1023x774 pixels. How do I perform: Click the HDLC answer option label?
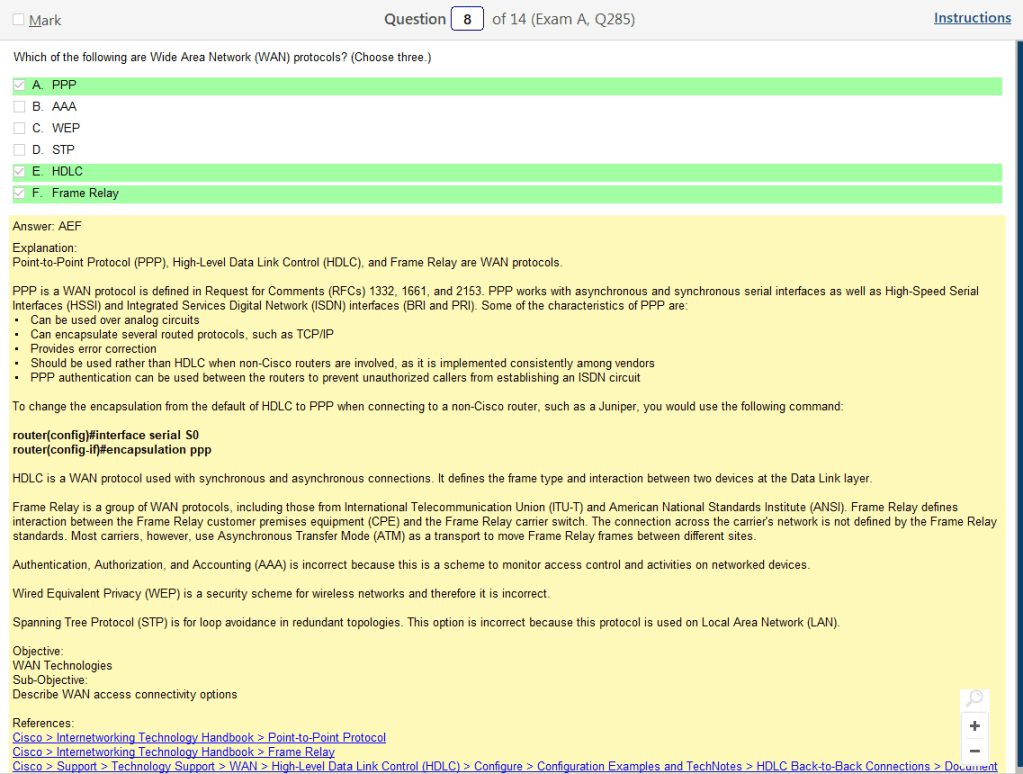[x=67, y=172]
